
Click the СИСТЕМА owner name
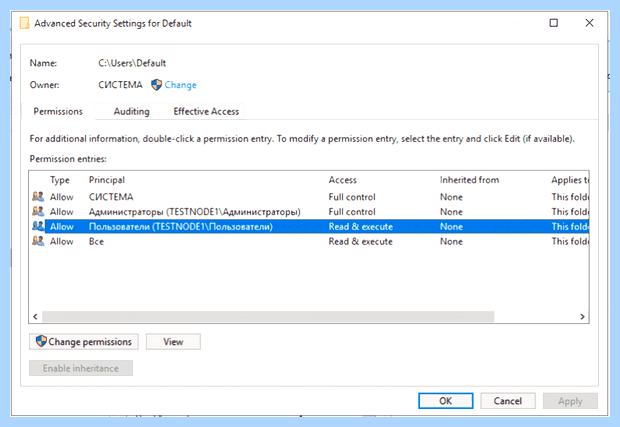coord(120,85)
